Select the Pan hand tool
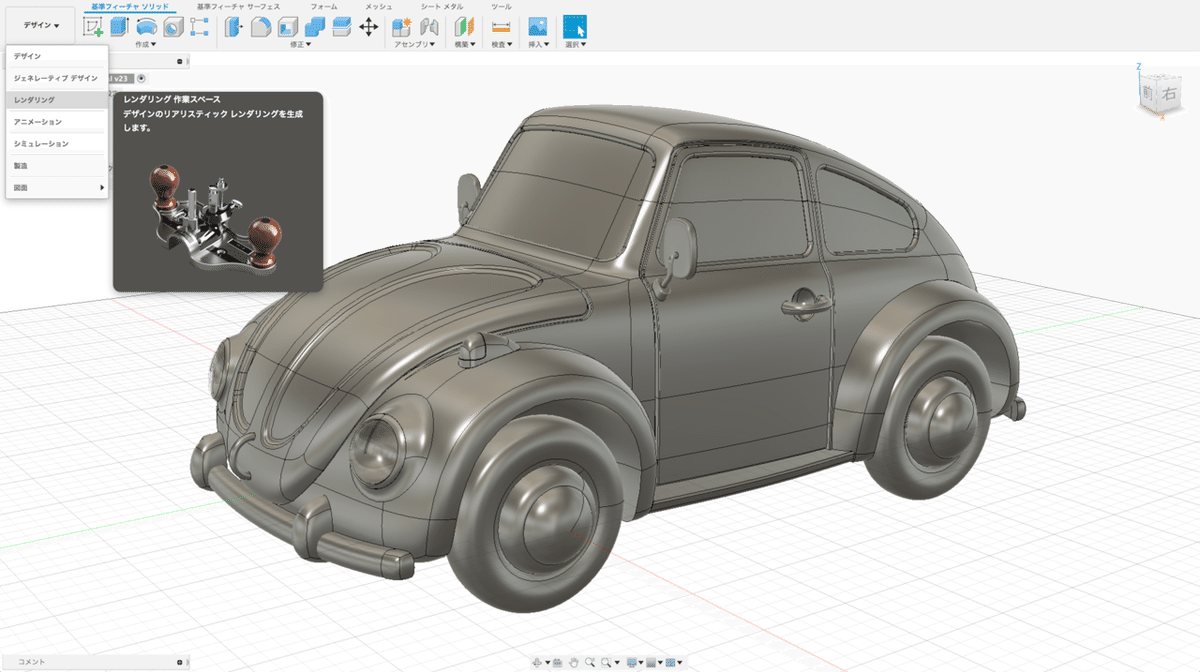 click(x=574, y=662)
